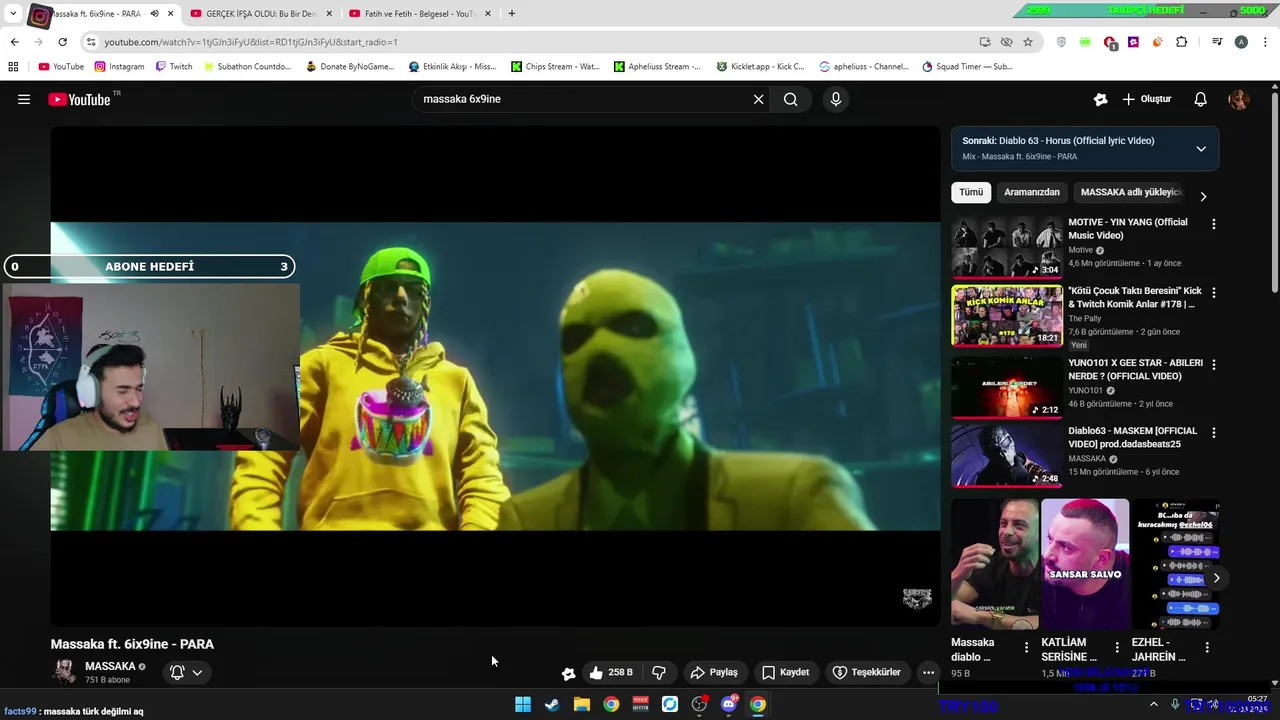This screenshot has width=1280, height=720.
Task: Open MOTIVE - YIN YANG video thumbnail
Action: coord(1006,246)
